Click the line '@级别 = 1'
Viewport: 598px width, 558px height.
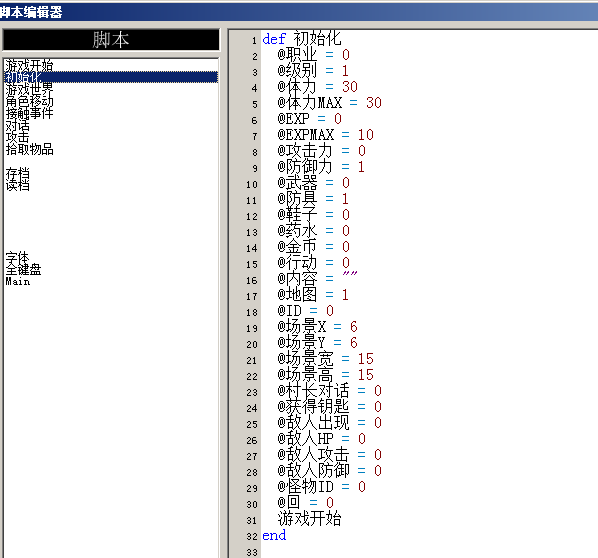click(x=313, y=71)
